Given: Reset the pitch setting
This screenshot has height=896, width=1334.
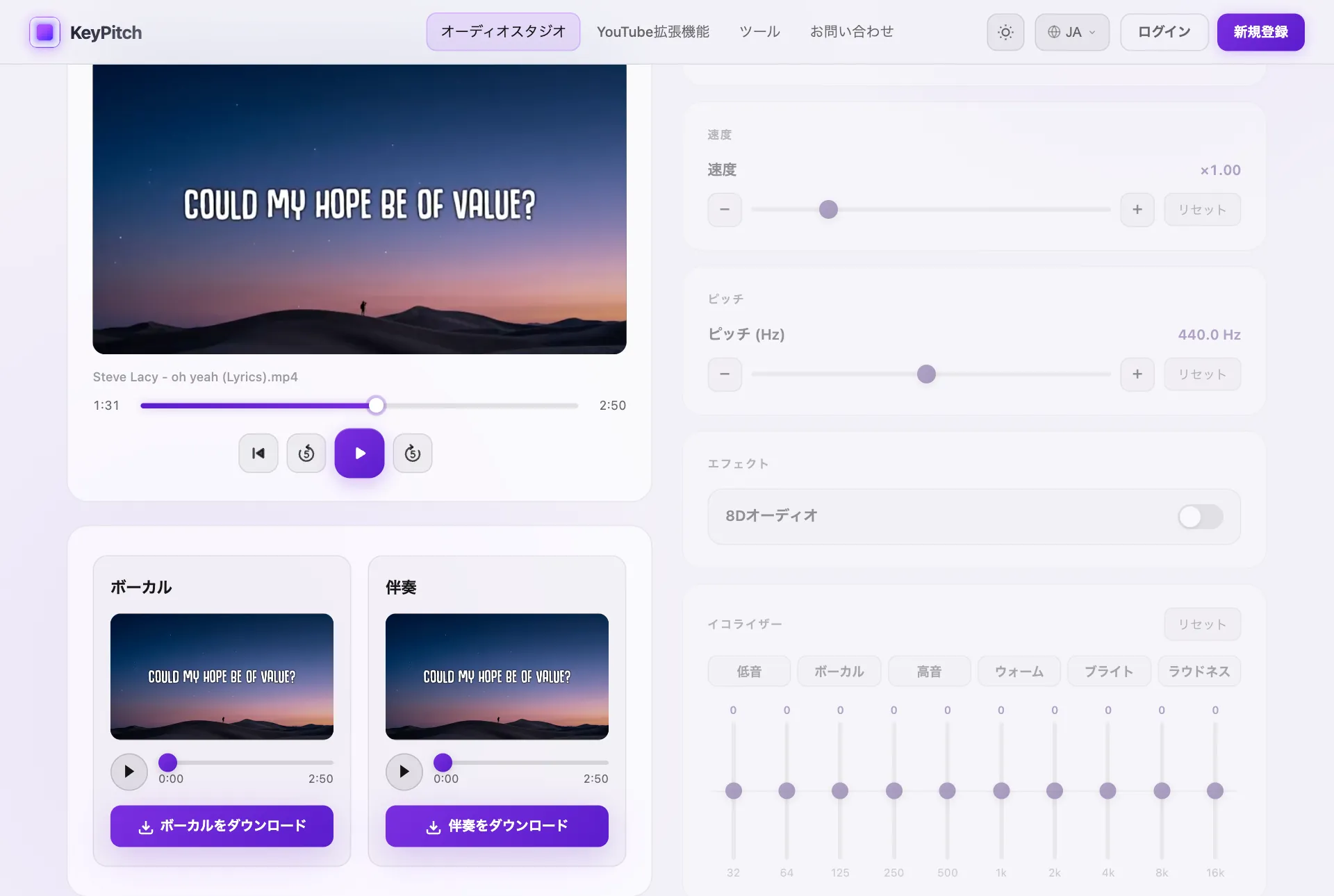Looking at the screenshot, I should click(x=1202, y=374).
